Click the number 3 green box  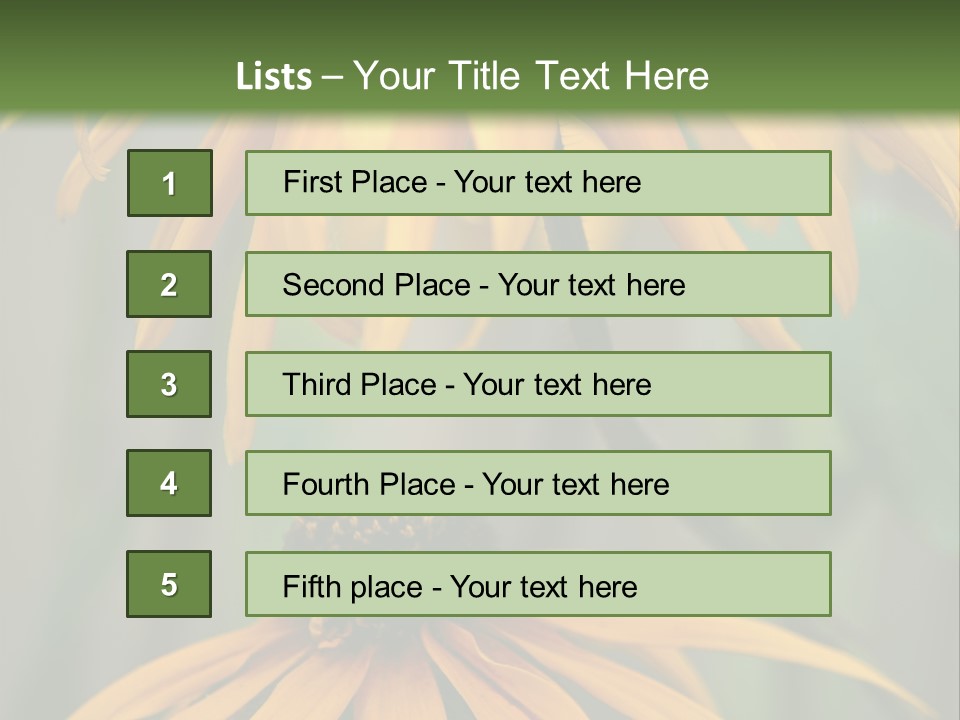point(169,384)
